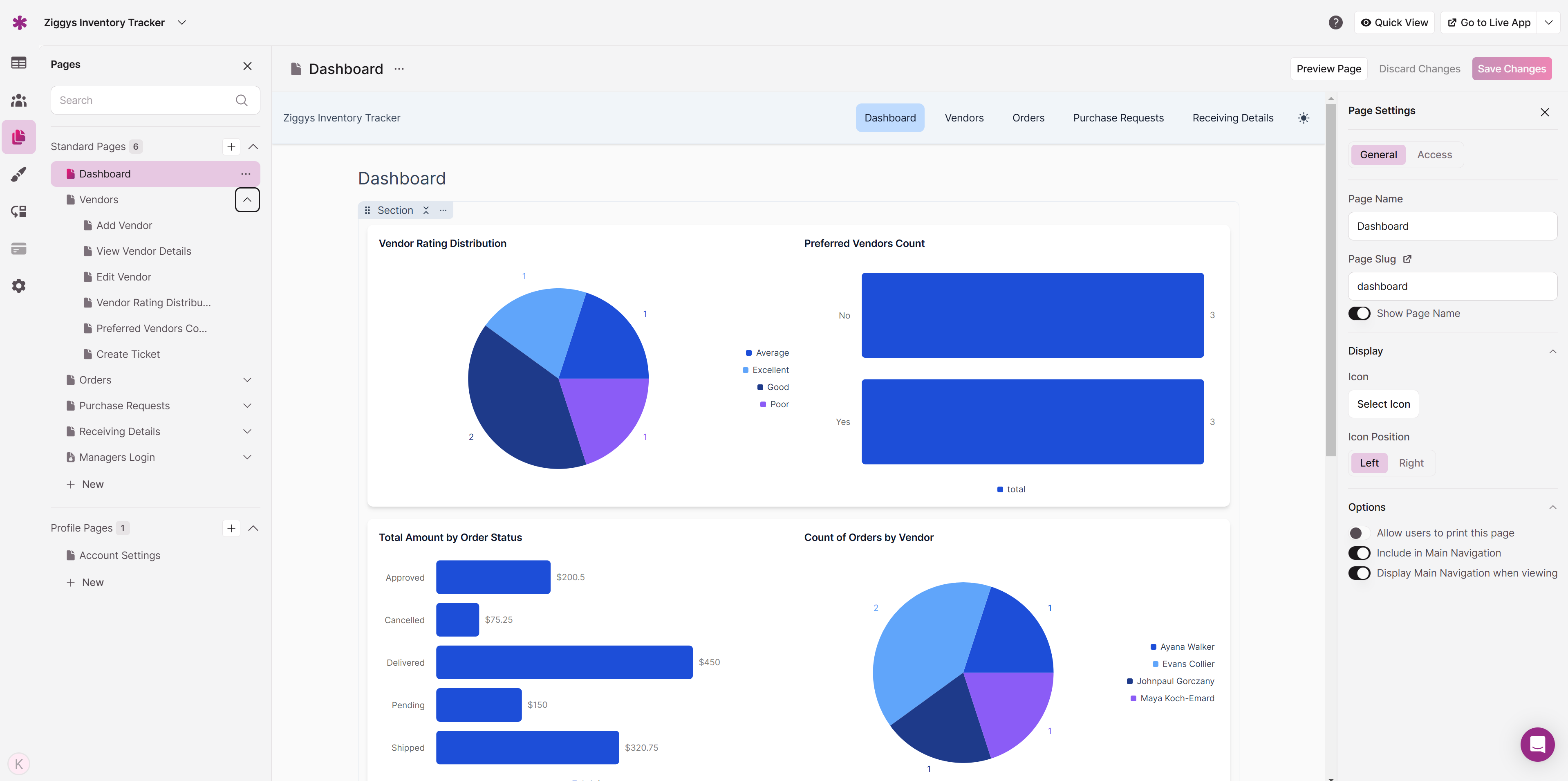The height and width of the screenshot is (781, 1568).
Task: Open the Orders navigation tab
Action: [x=1028, y=118]
